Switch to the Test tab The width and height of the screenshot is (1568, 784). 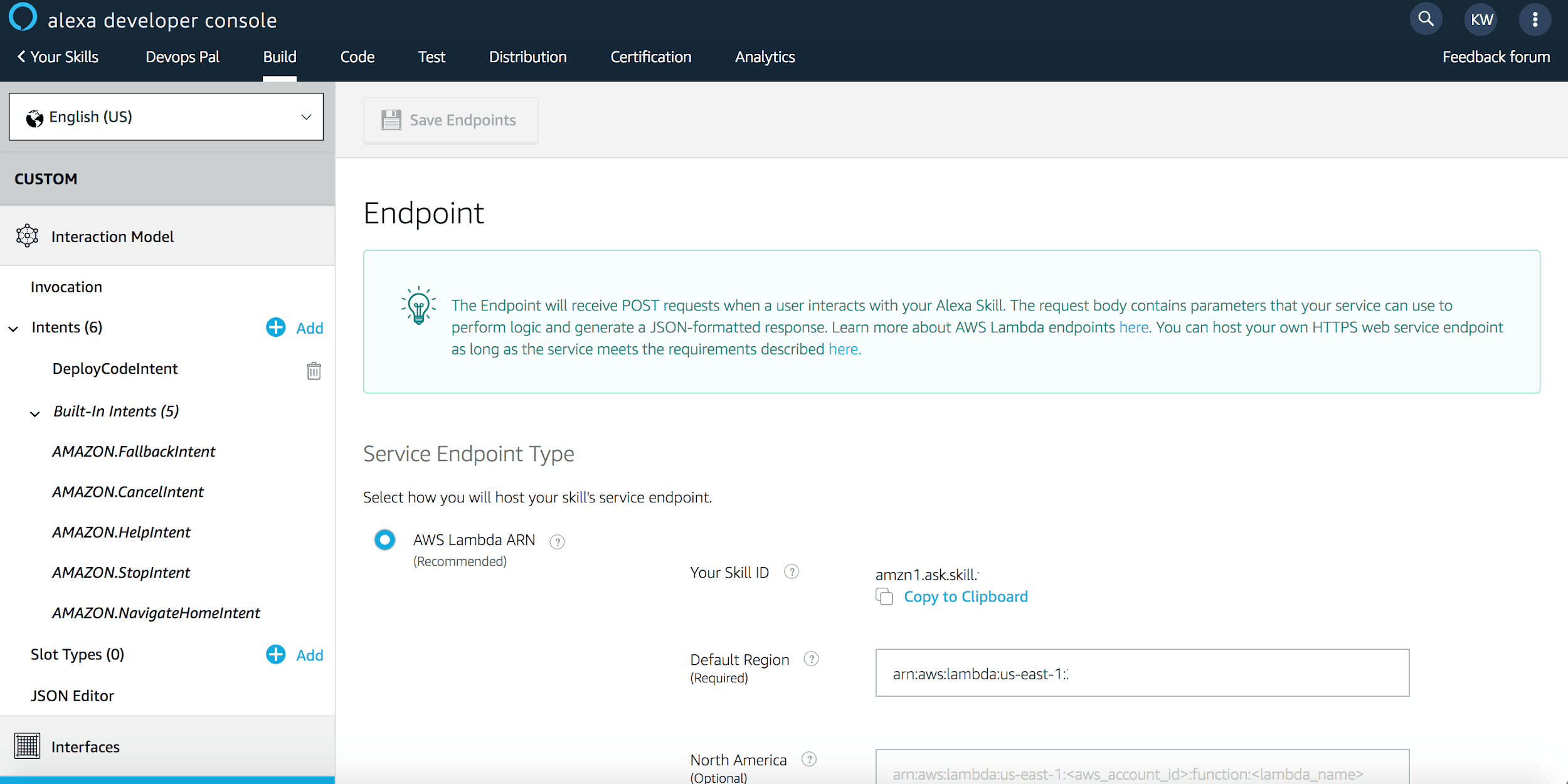[x=431, y=56]
